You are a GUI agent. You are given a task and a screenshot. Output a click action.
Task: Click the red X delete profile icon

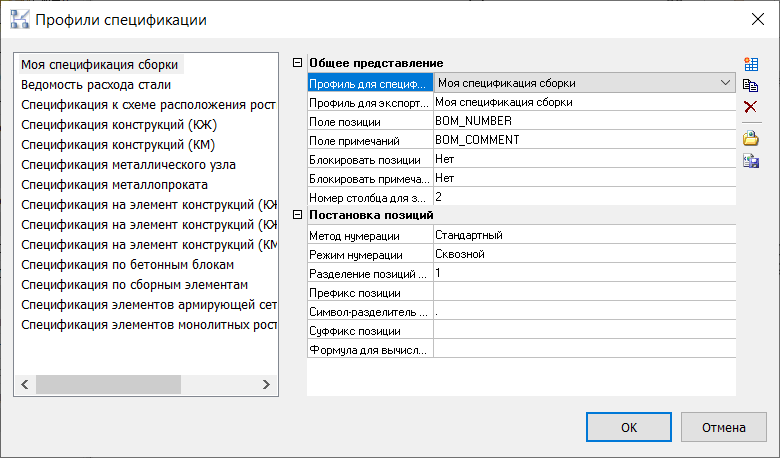click(751, 107)
